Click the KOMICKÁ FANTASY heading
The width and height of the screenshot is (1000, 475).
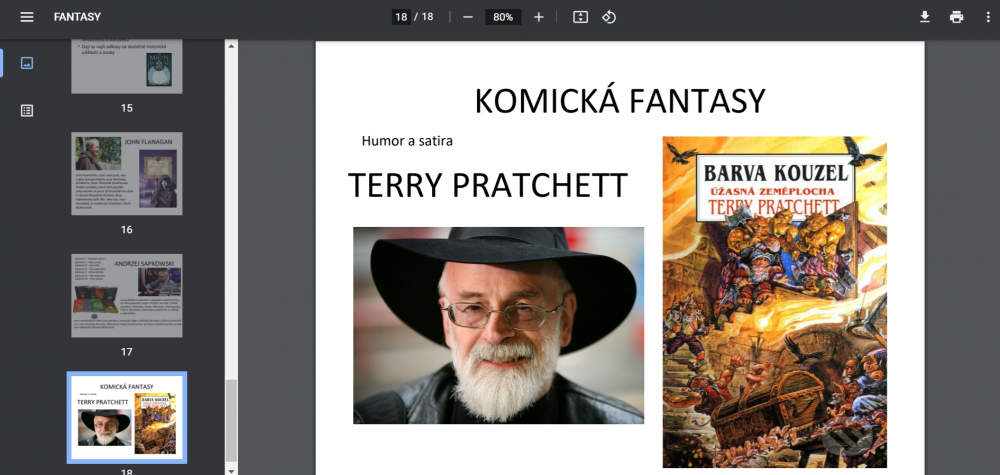point(620,101)
